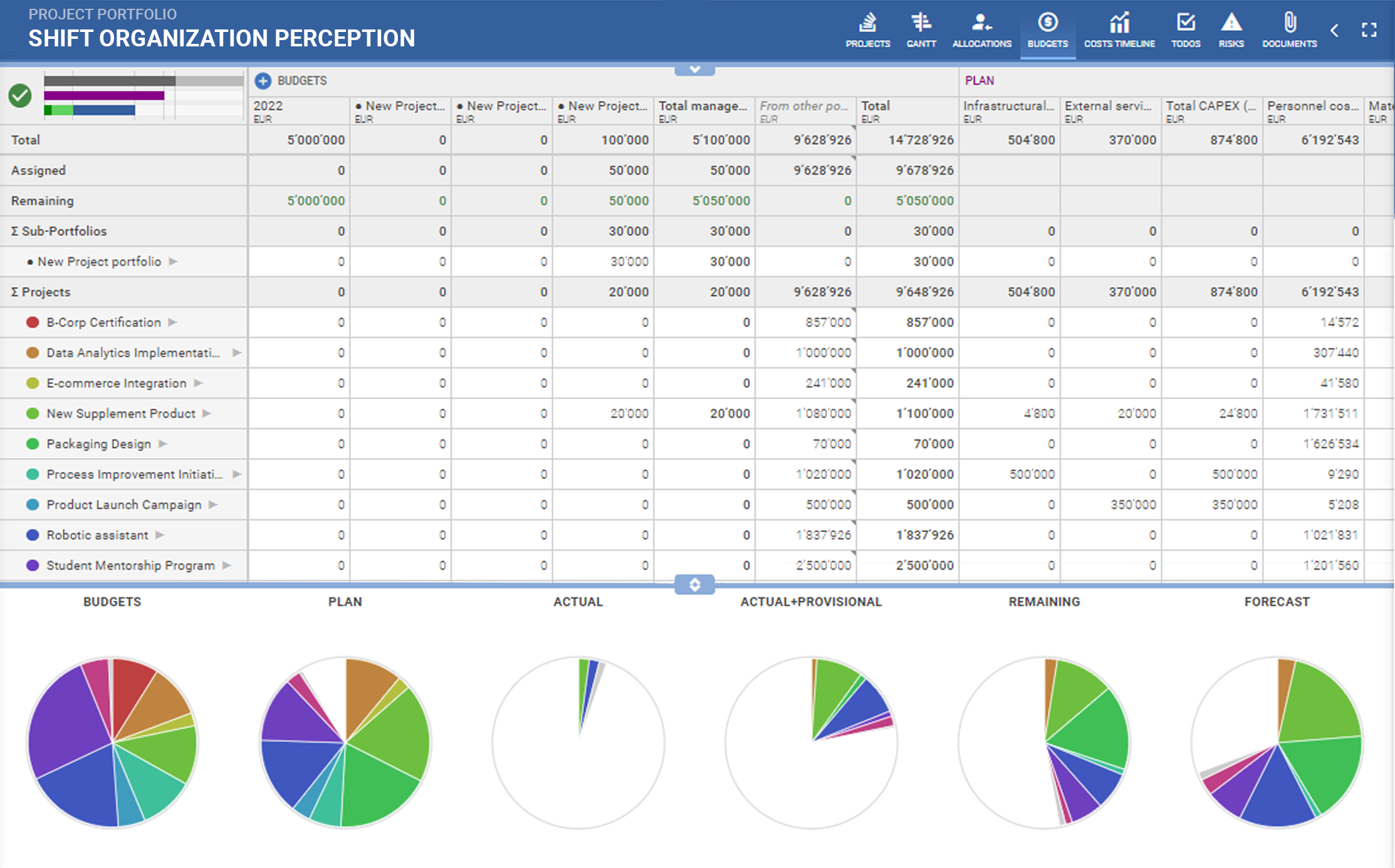Click the back chevron in header

tap(1335, 30)
